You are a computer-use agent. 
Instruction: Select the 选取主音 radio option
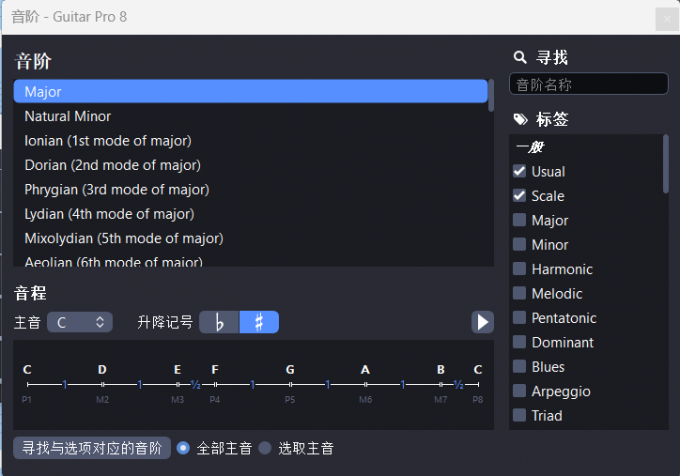coord(265,448)
